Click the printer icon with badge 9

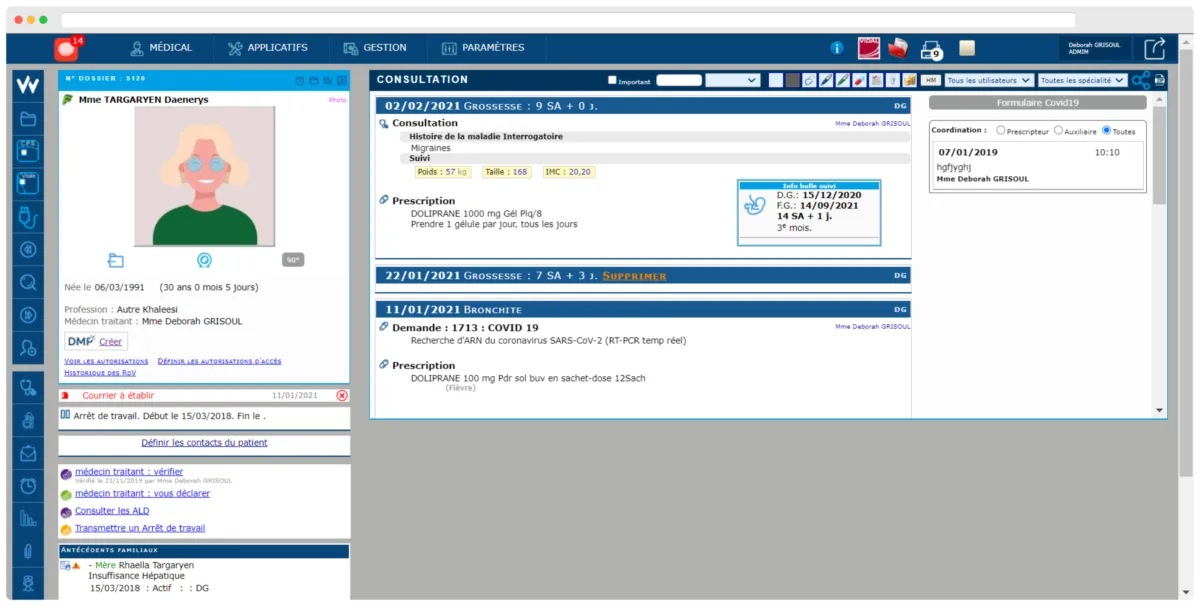tap(931, 49)
